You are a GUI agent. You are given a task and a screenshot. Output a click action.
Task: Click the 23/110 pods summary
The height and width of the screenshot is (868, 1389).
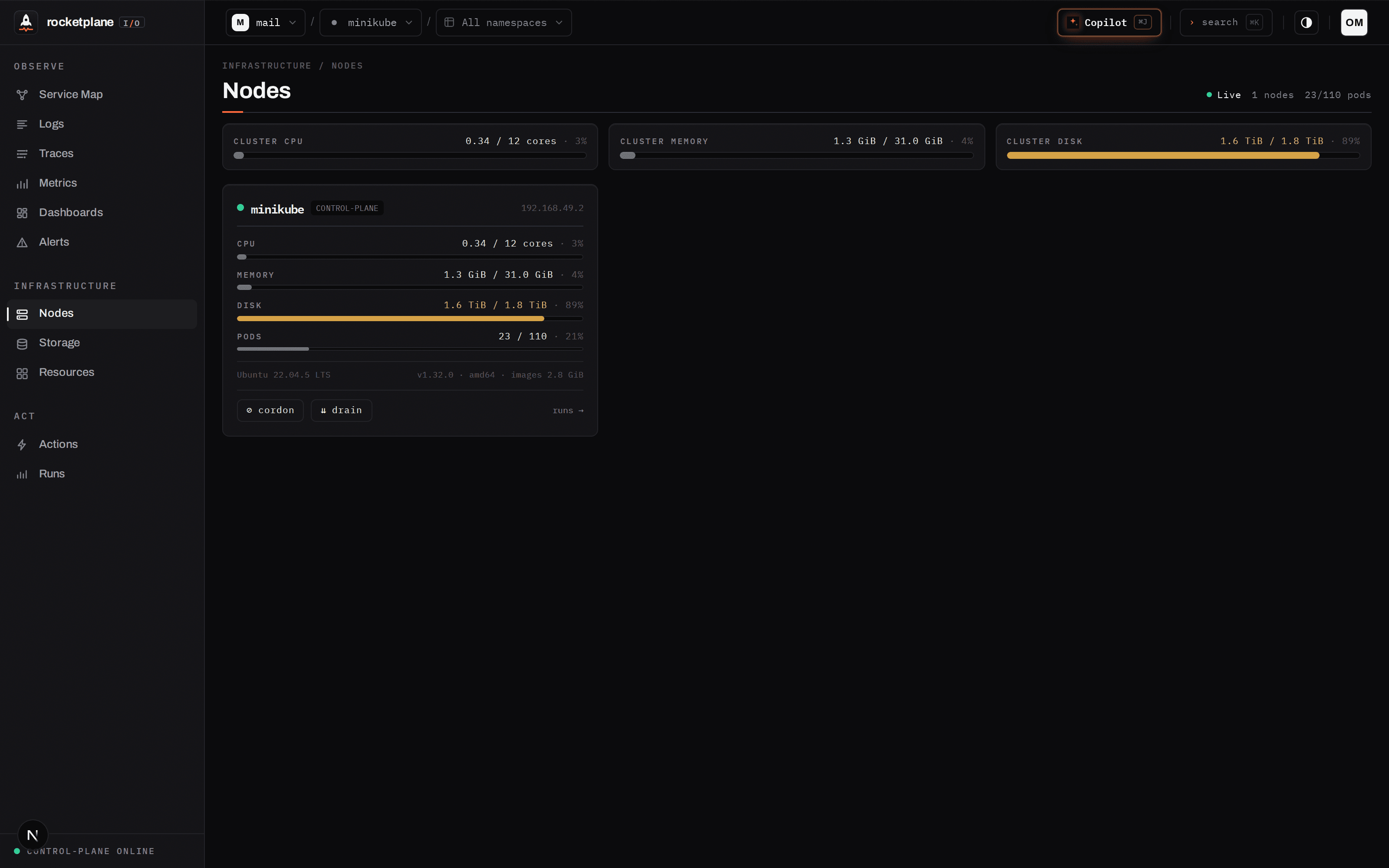tap(1338, 95)
